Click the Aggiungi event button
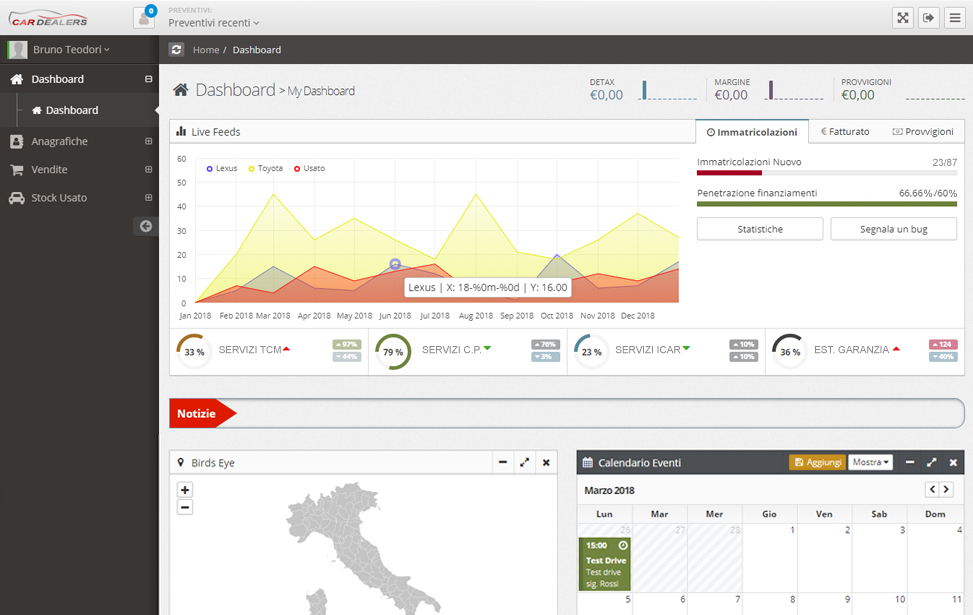The image size is (973, 615). 818,462
